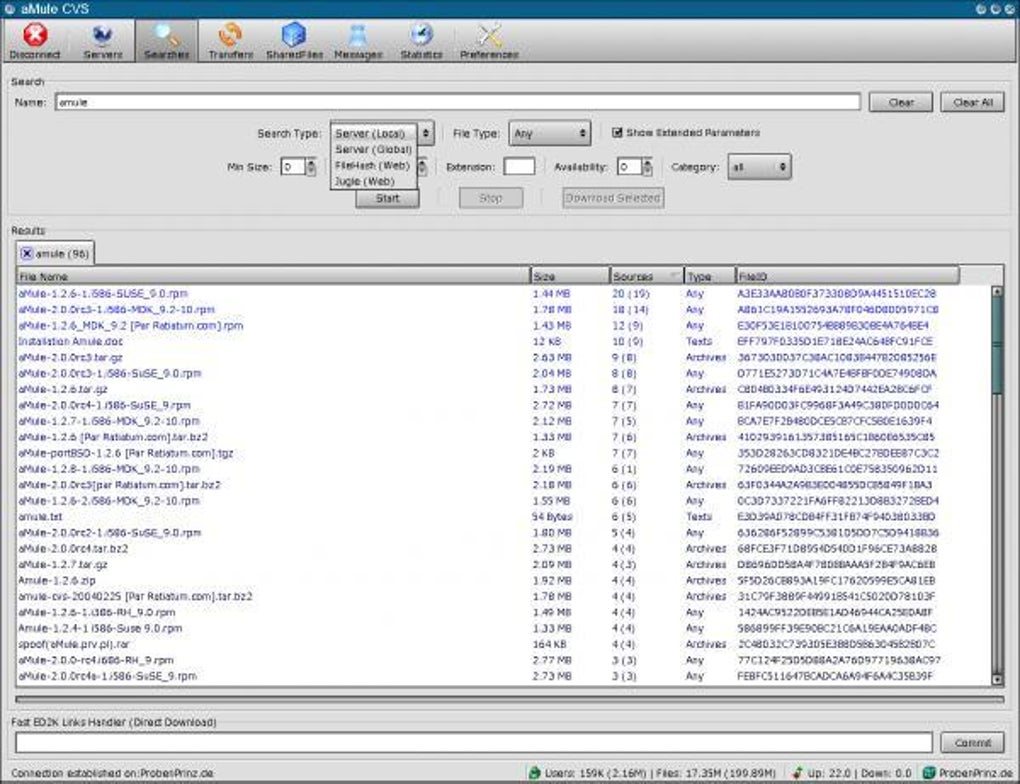Open the SharedFiles view
This screenshot has height=784, width=1020.
point(294,40)
